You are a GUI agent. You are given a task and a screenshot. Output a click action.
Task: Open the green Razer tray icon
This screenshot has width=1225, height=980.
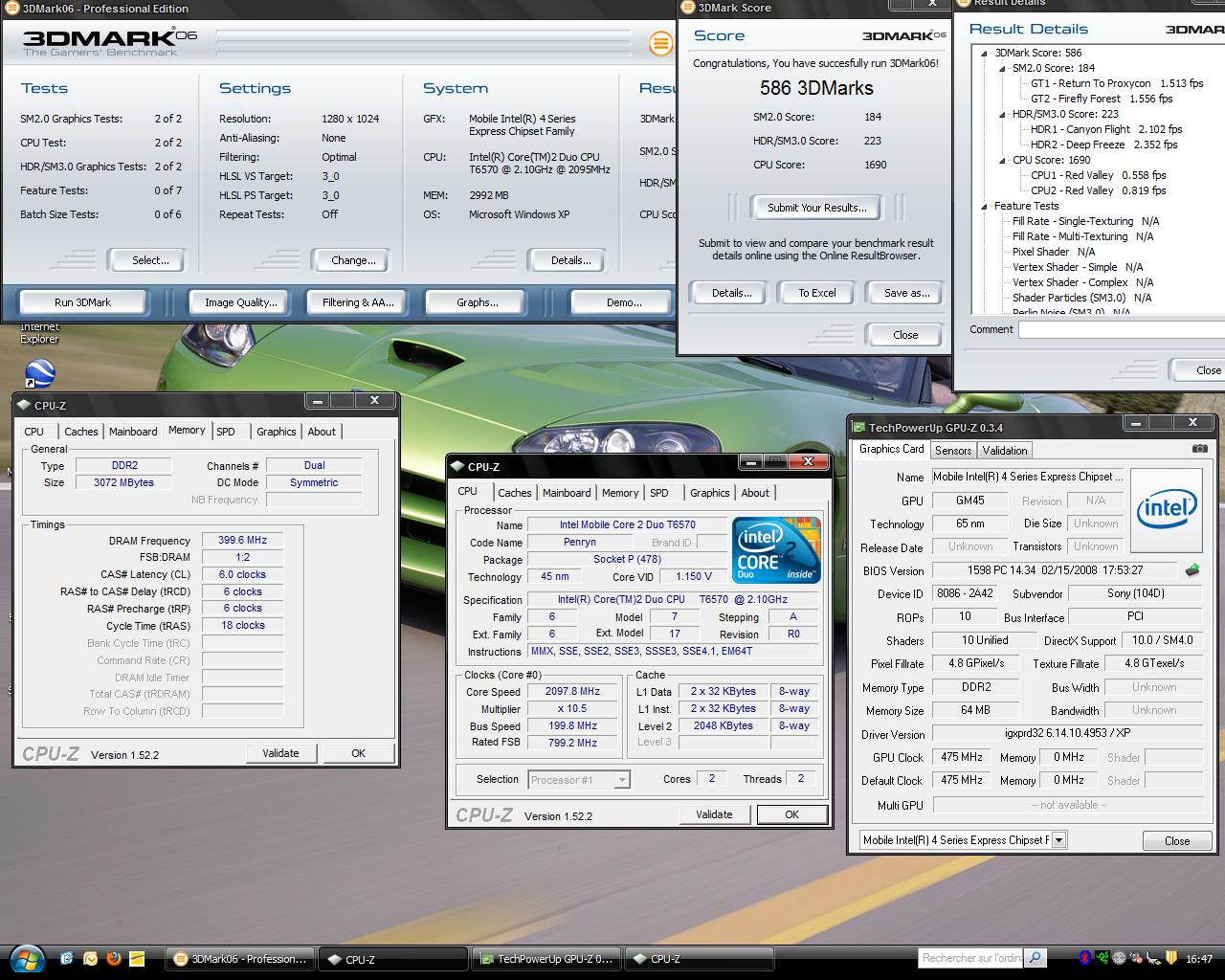1102,958
